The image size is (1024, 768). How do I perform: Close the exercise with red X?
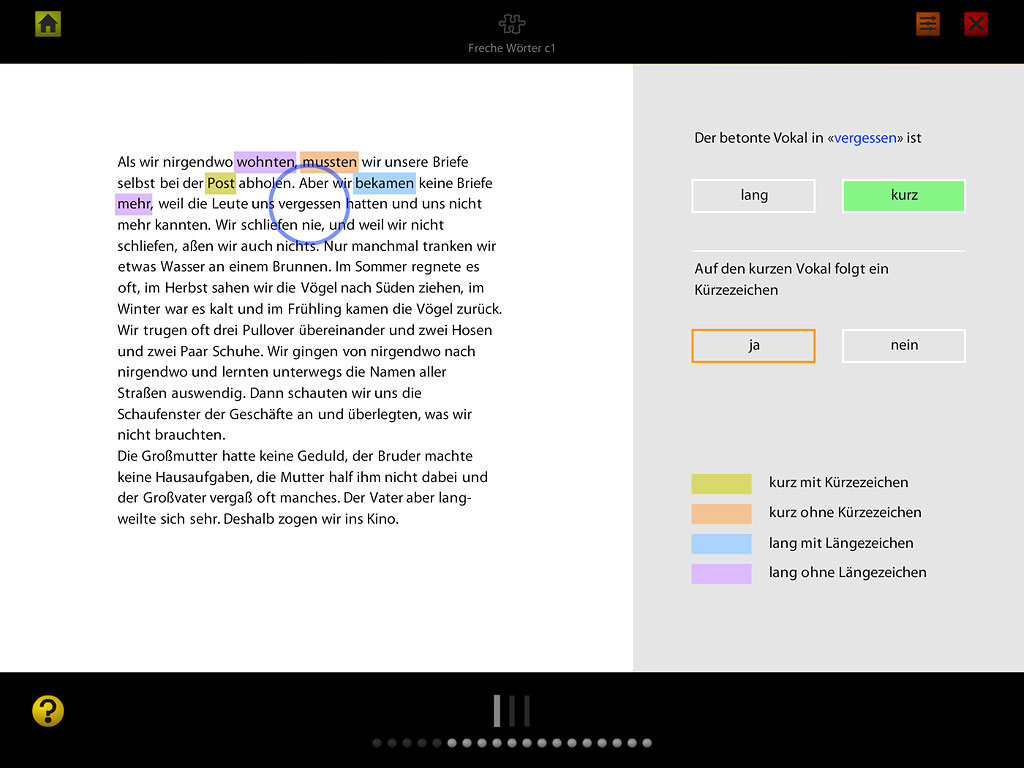(976, 24)
